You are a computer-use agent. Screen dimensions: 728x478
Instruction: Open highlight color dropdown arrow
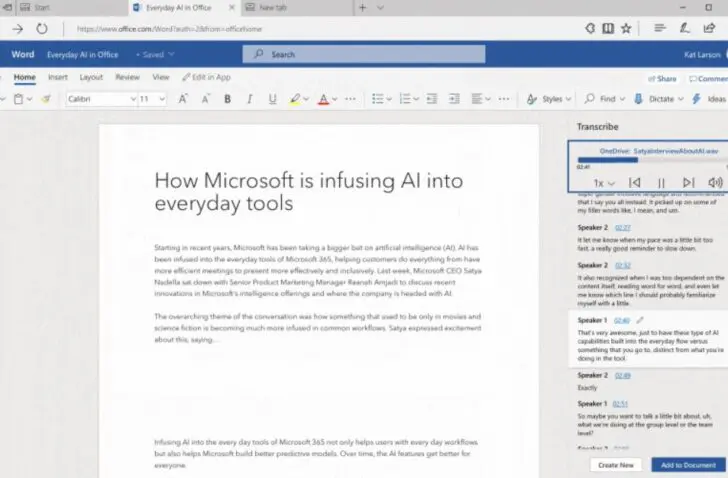tap(306, 99)
